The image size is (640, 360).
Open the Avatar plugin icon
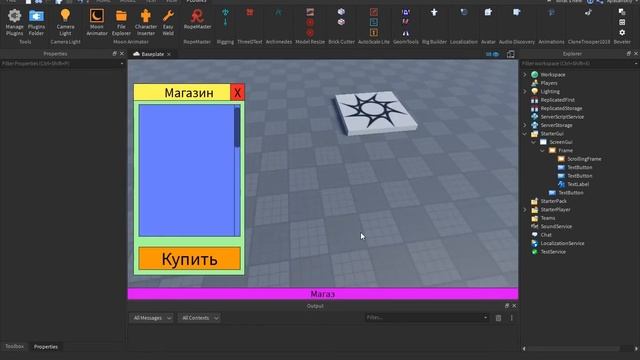[x=488, y=12]
